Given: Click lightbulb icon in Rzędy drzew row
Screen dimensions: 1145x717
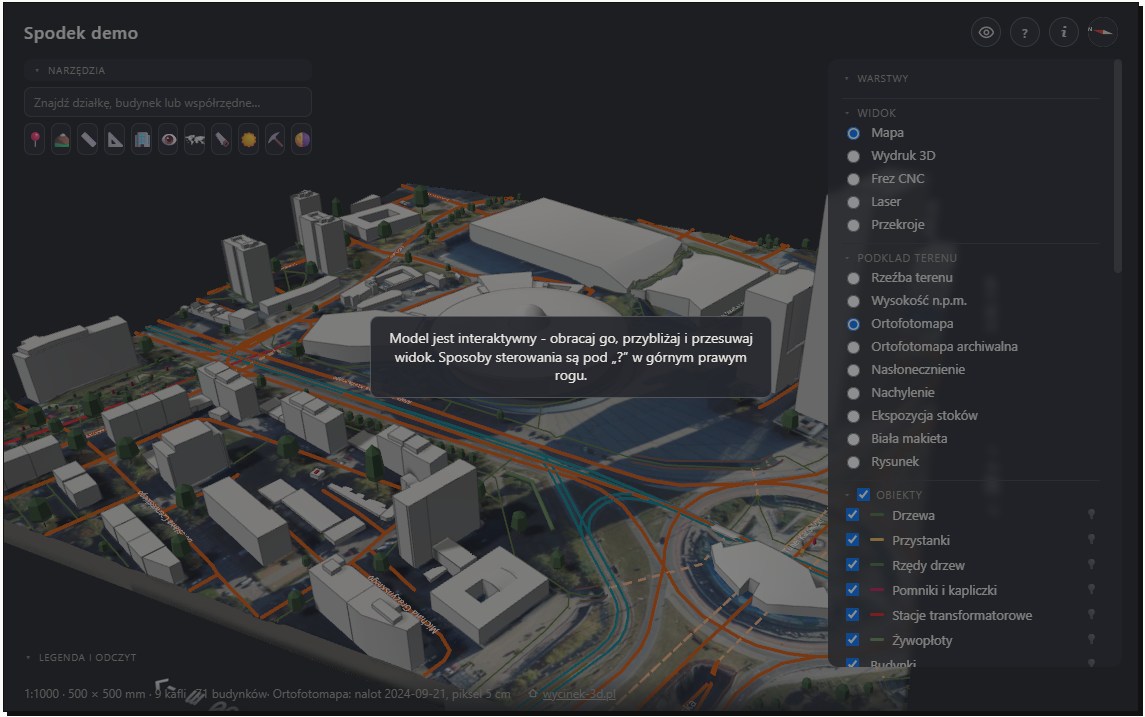Looking at the screenshot, I should click(1092, 564).
